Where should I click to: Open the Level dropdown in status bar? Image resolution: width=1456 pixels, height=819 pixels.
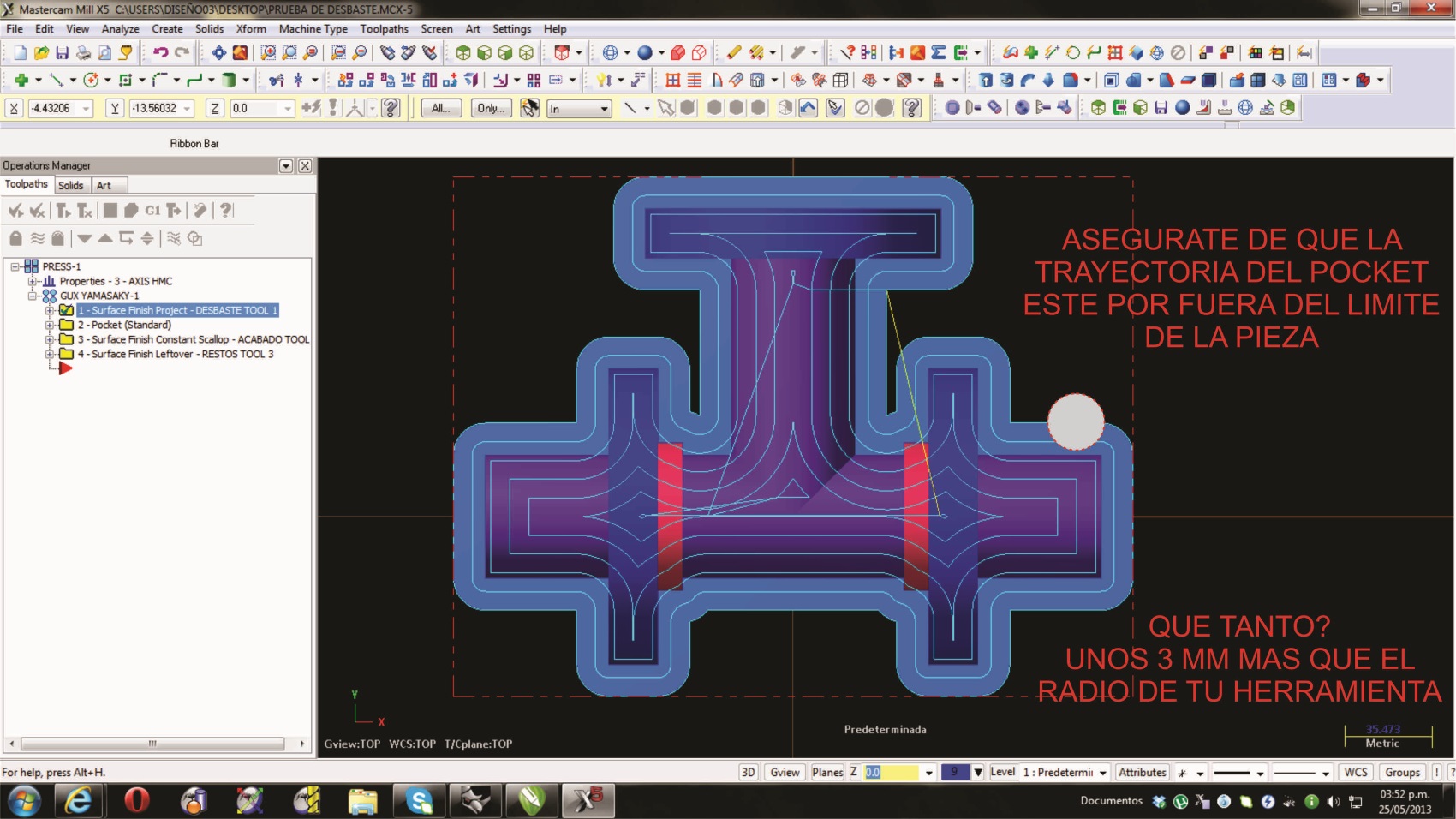coord(1102,773)
